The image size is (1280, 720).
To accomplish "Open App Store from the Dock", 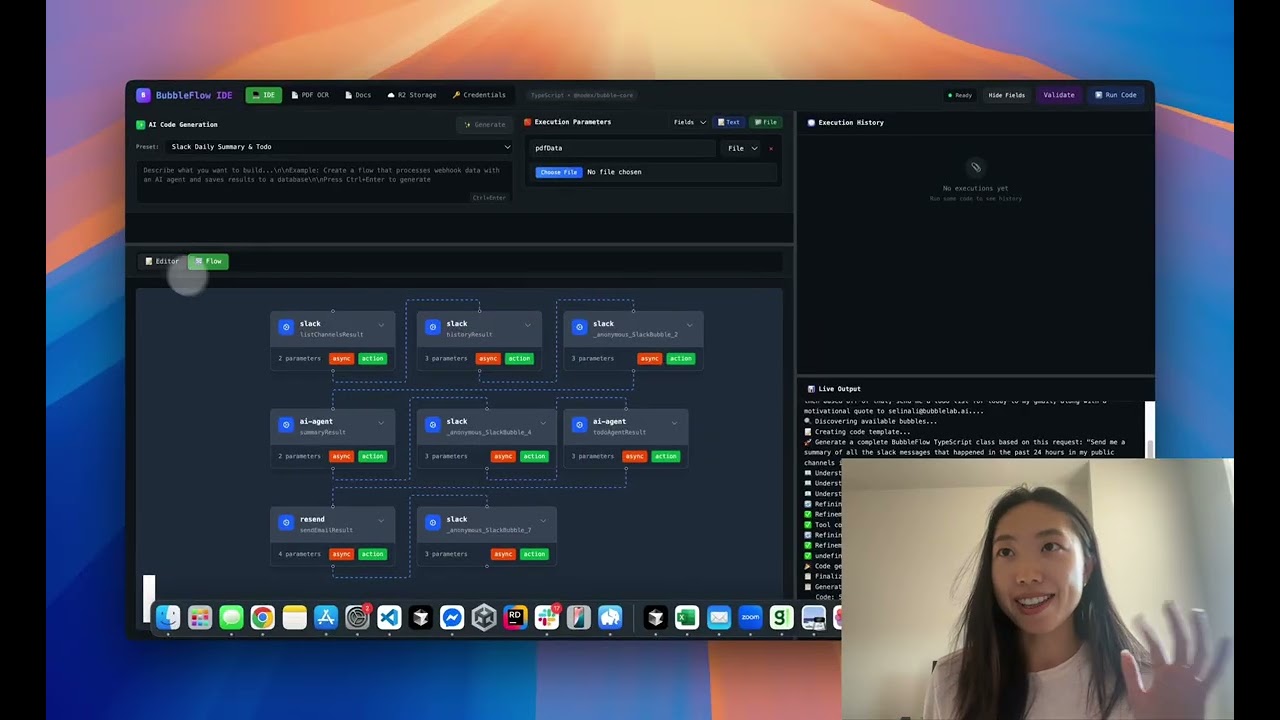I will 326,618.
